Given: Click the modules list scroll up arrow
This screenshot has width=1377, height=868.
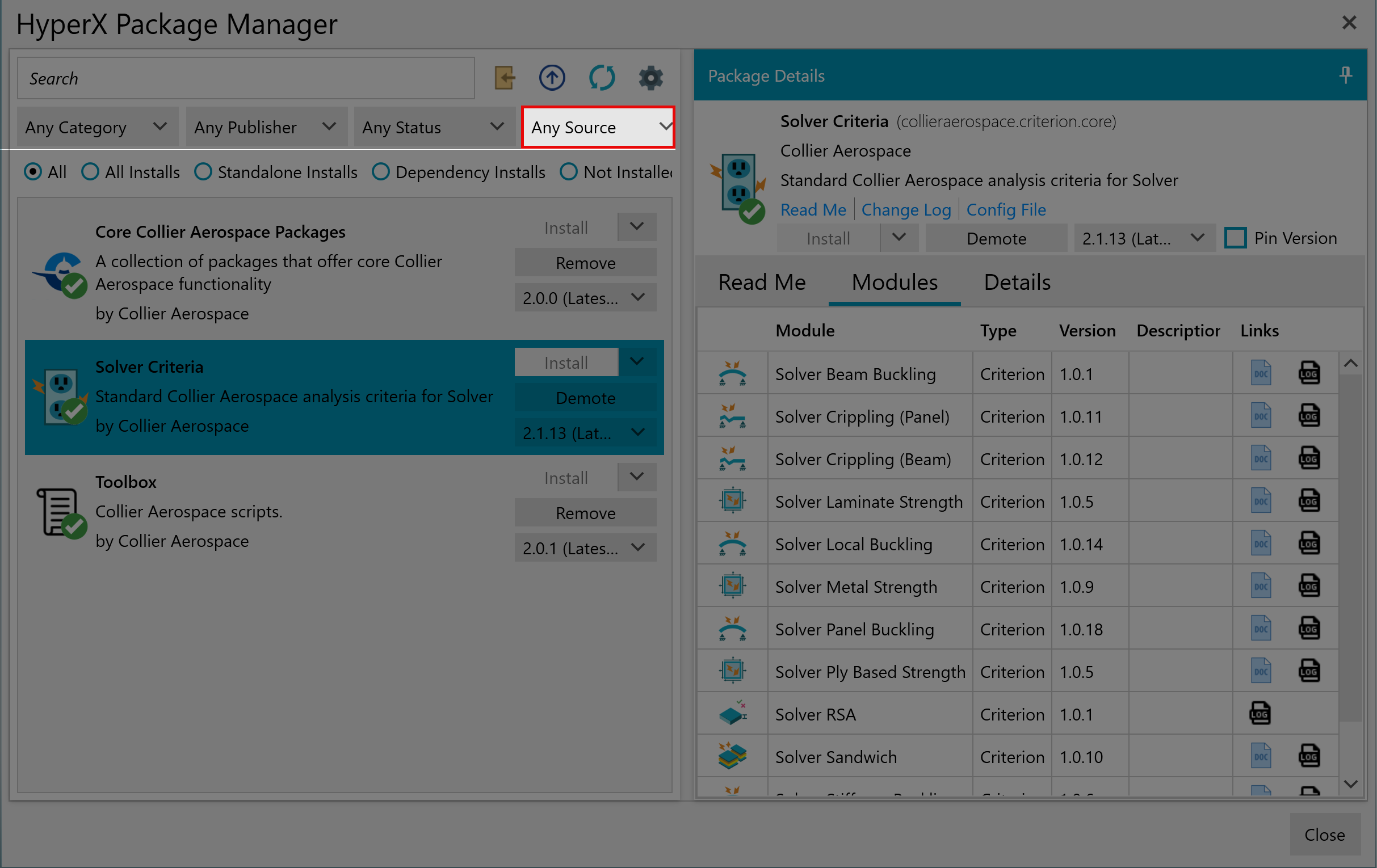Looking at the screenshot, I should pos(1351,364).
